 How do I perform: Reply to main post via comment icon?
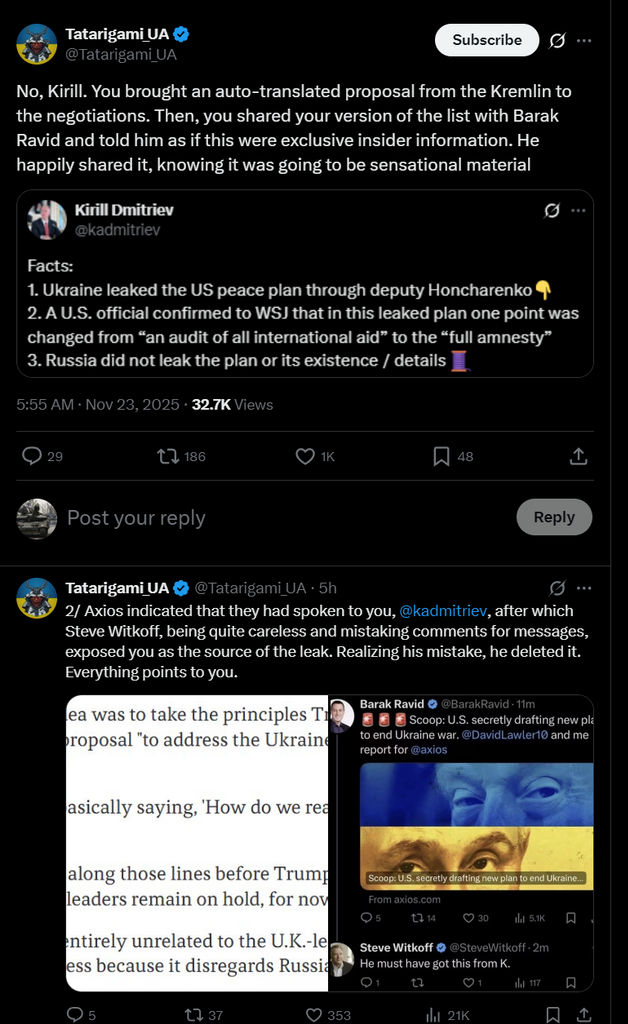pyautogui.click(x=32, y=456)
